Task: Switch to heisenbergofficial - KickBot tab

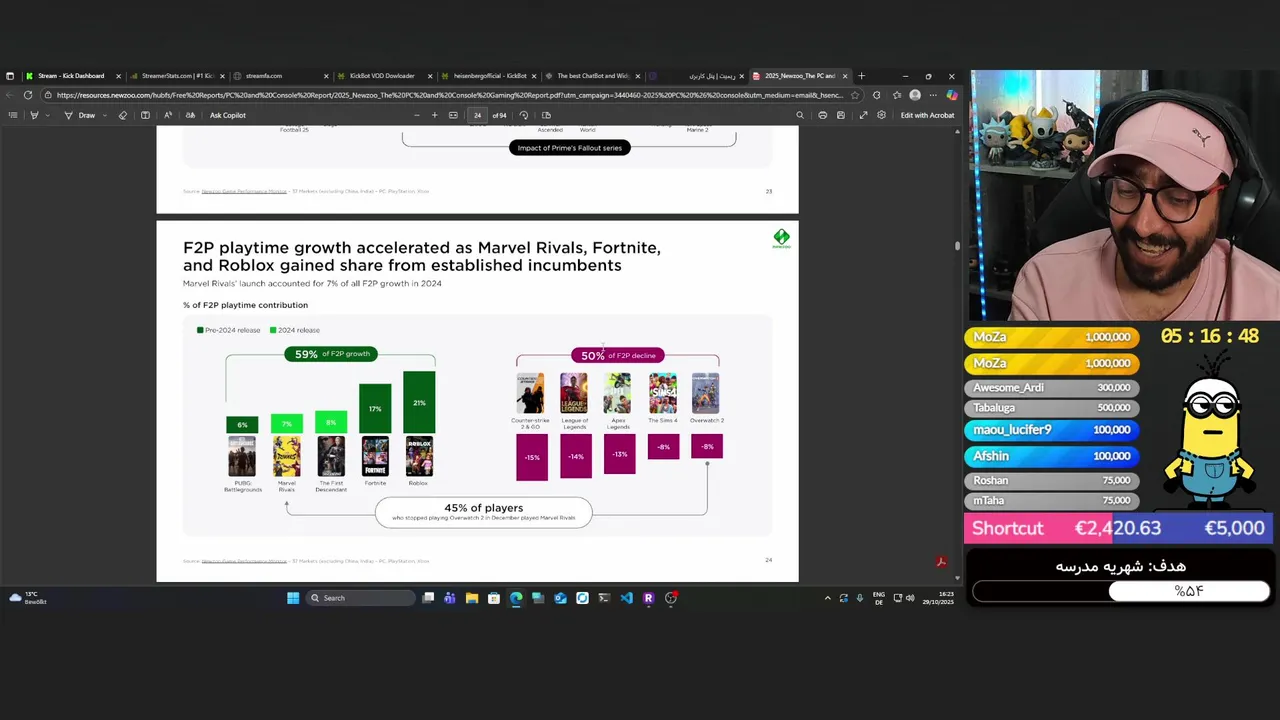Action: point(489,76)
